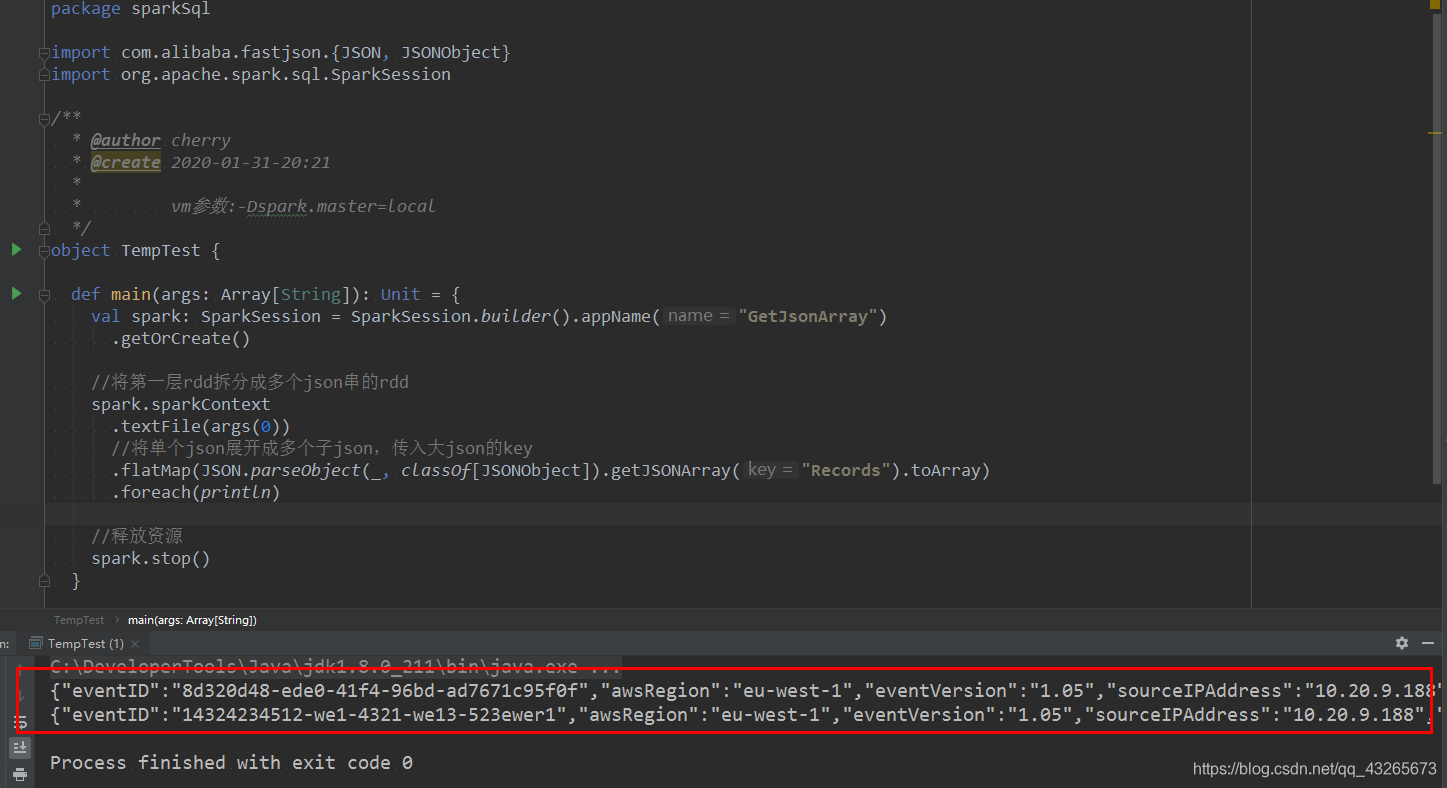Image resolution: width=1447 pixels, height=788 pixels.
Task: Click the "cherry" author name
Action: coord(201,140)
